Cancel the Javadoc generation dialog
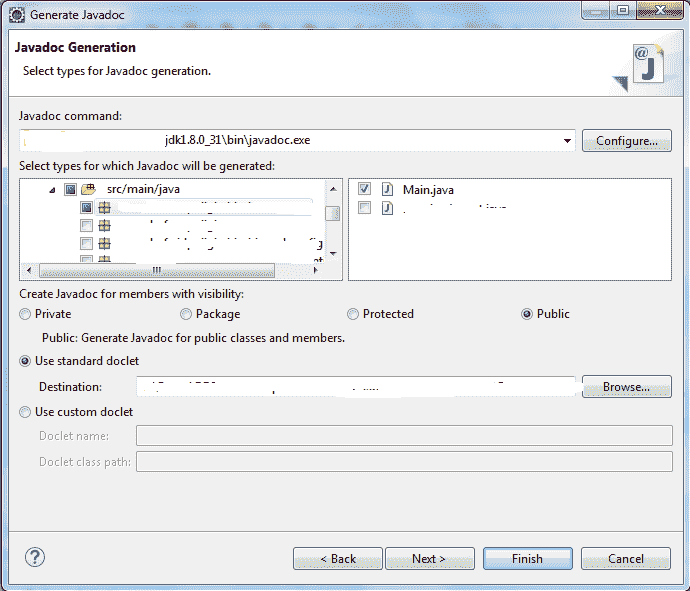Image resolution: width=690 pixels, height=591 pixels. tap(626, 558)
